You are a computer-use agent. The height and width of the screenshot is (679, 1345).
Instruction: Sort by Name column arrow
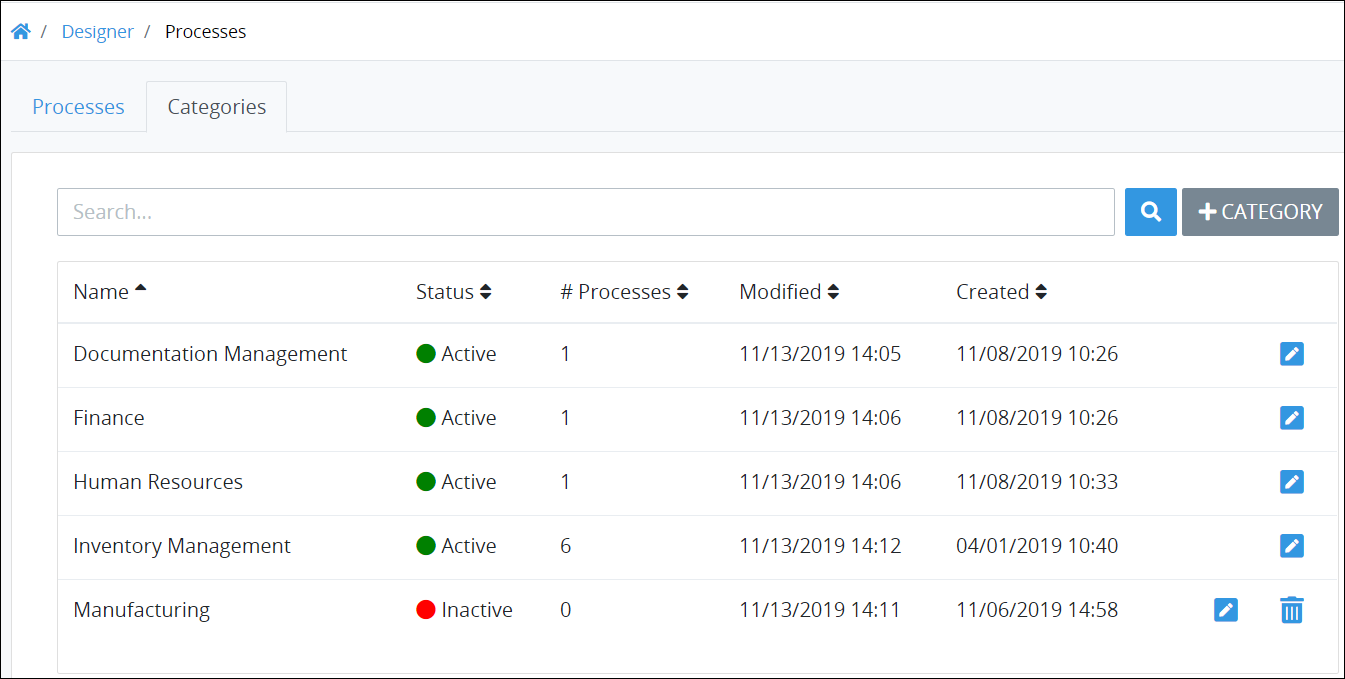(140, 289)
